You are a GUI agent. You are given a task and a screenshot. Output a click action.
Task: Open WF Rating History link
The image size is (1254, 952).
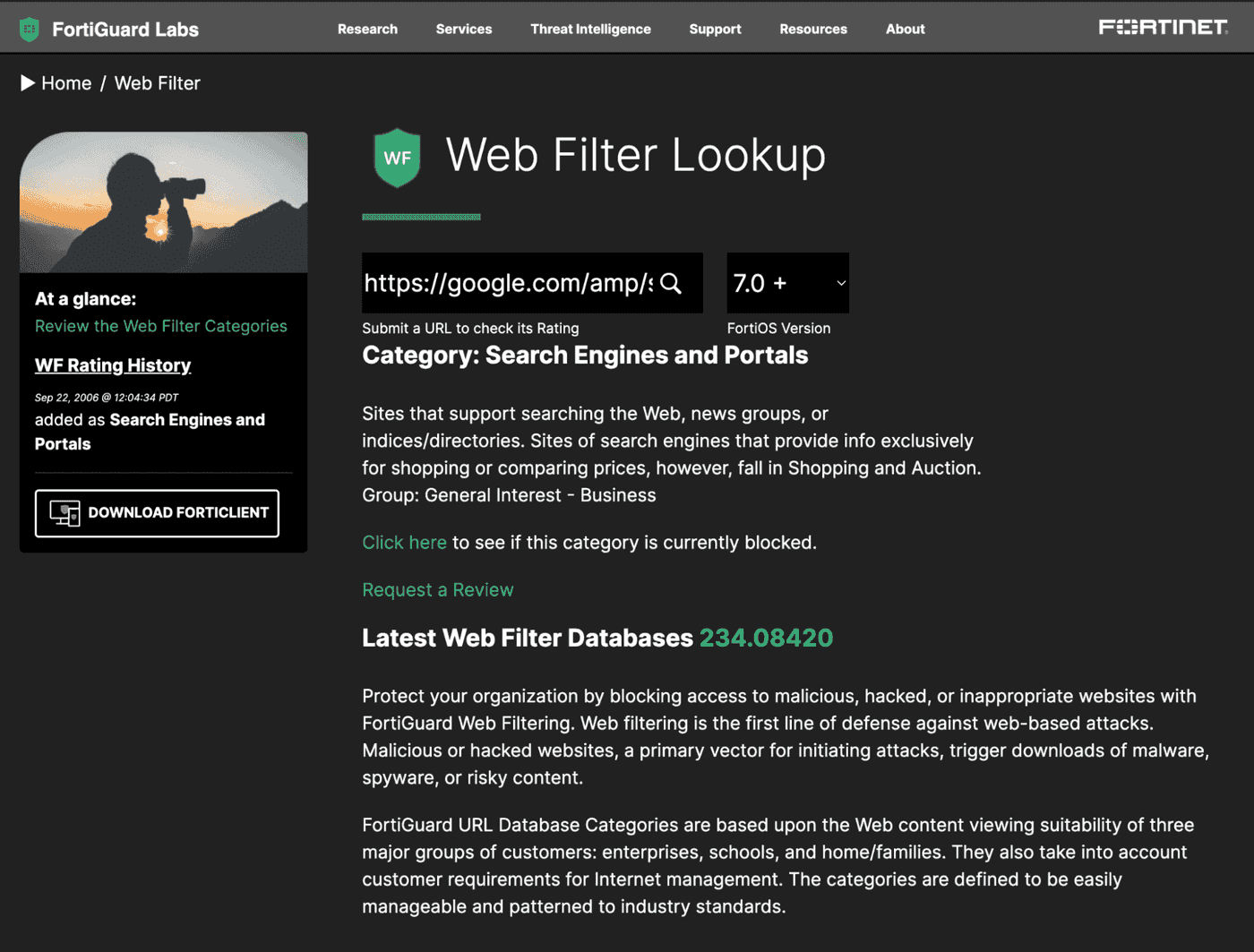click(x=113, y=365)
